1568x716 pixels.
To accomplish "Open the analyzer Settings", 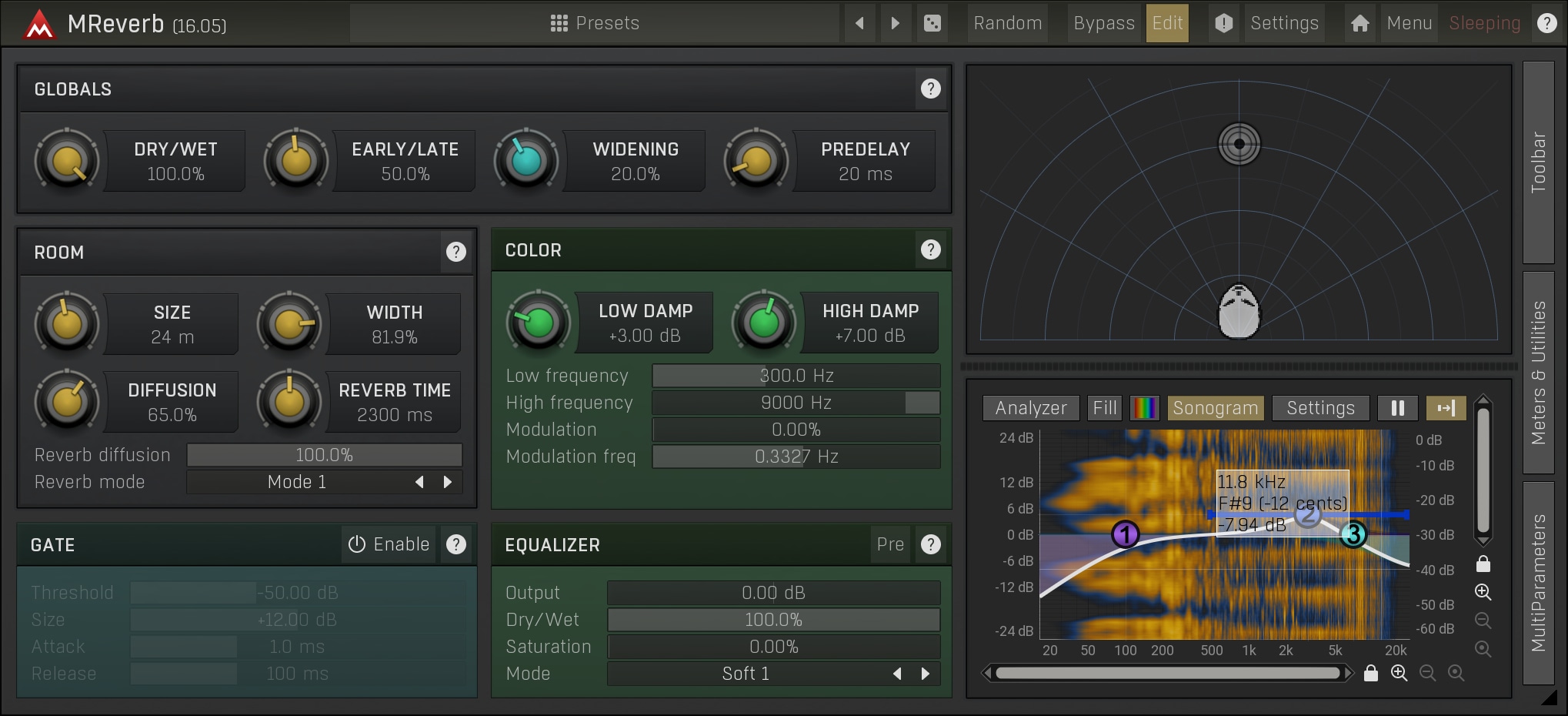I will 1320,408.
